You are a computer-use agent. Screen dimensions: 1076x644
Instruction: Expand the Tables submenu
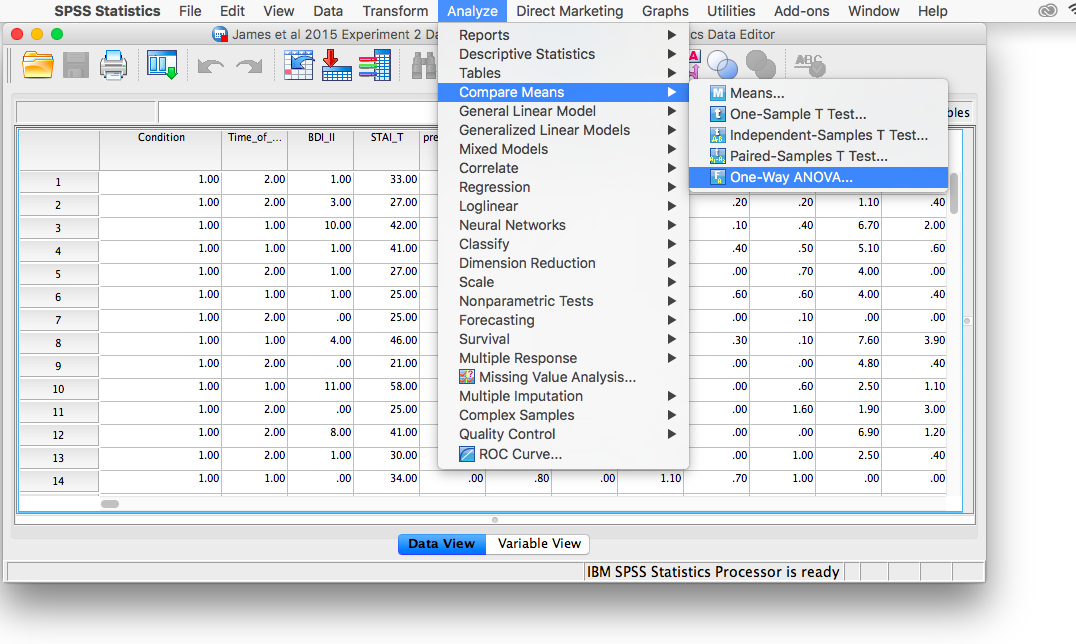coord(563,73)
